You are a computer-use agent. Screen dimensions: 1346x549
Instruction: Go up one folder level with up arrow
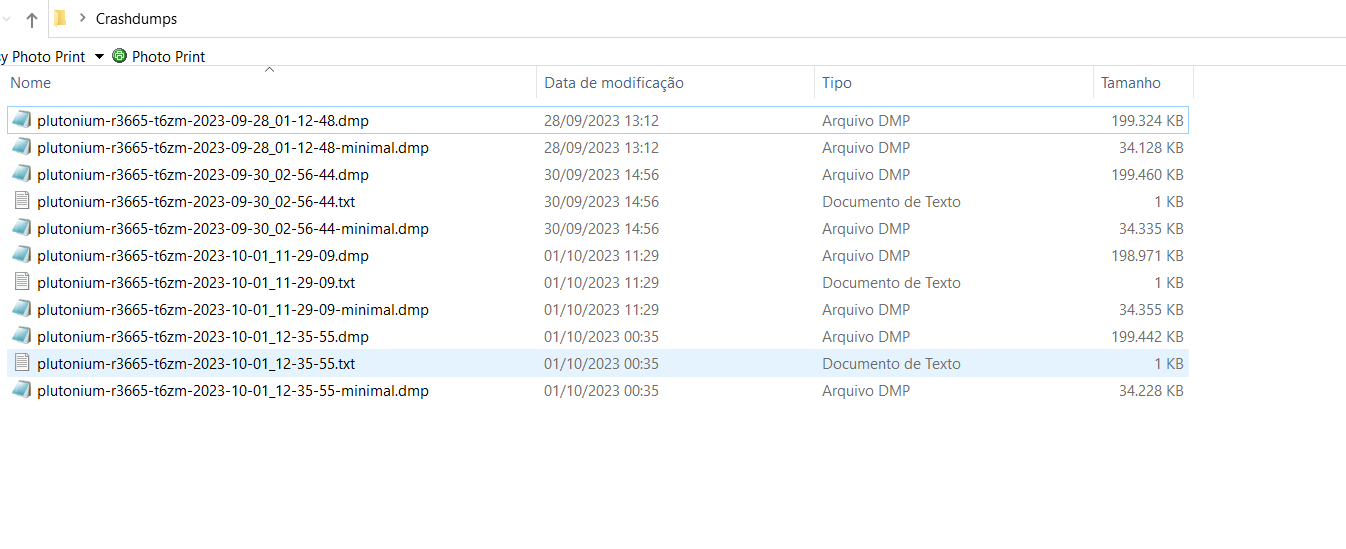click(32, 19)
